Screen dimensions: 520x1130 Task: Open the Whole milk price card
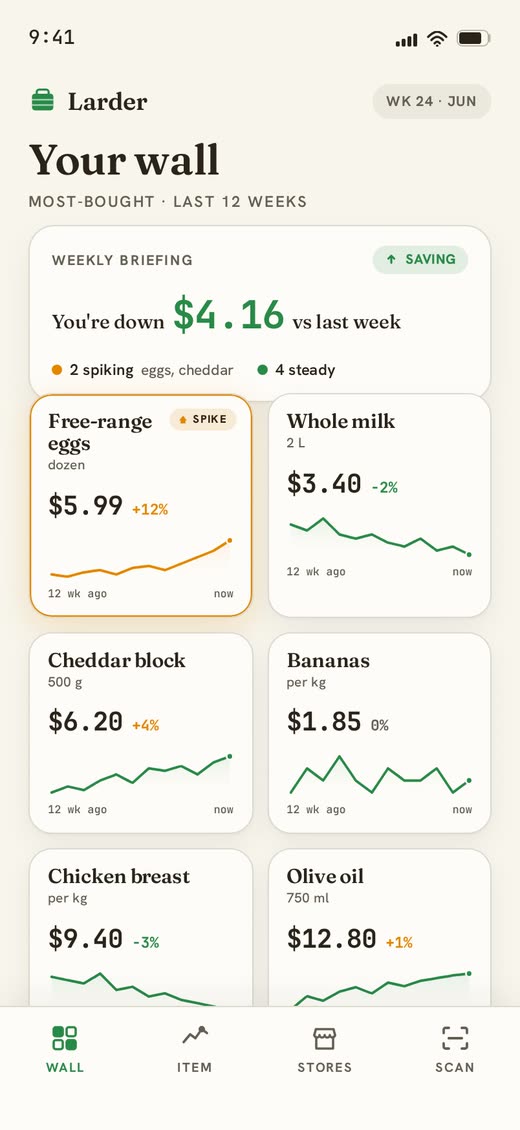click(x=380, y=505)
